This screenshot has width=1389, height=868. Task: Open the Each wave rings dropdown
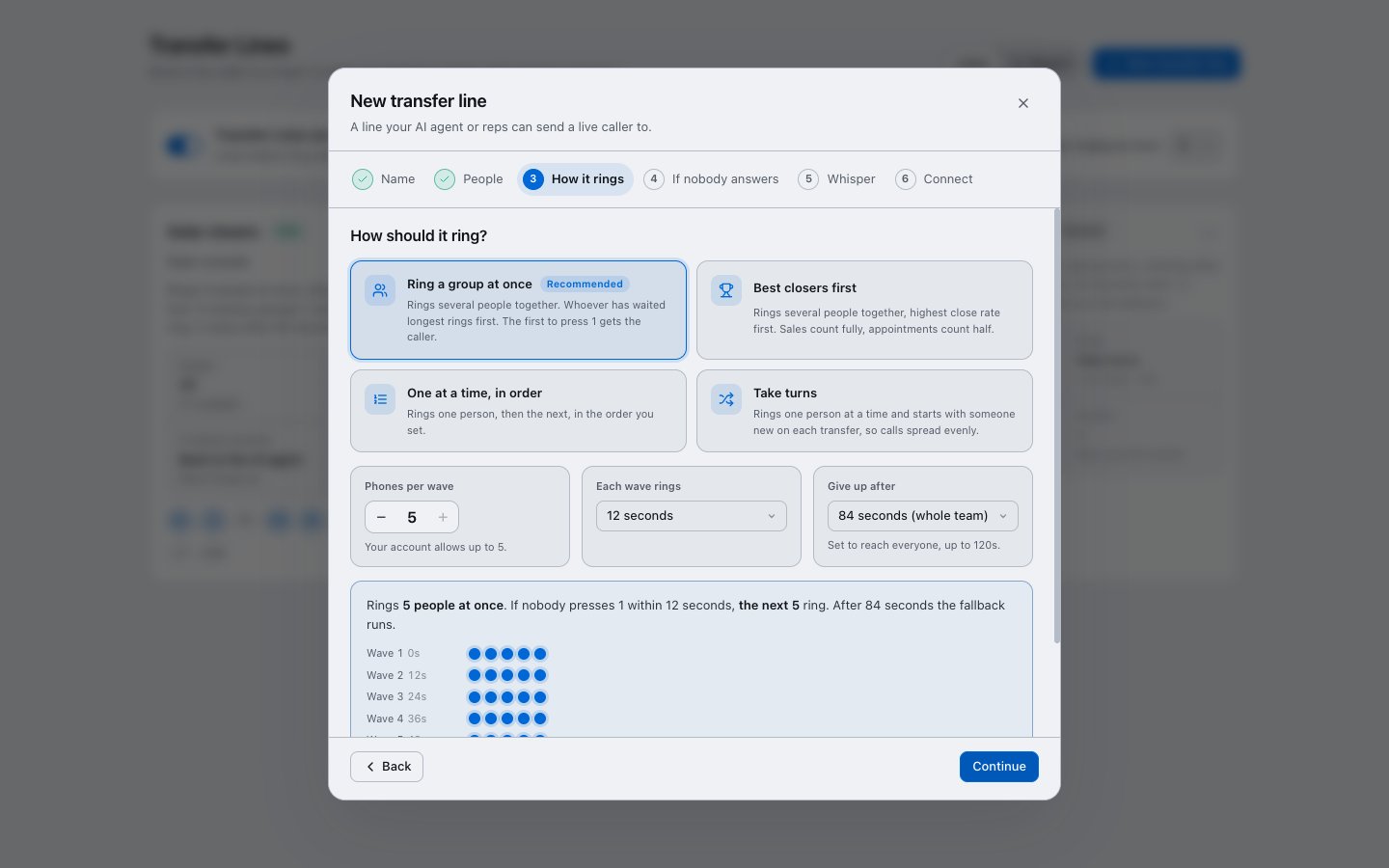tap(692, 516)
